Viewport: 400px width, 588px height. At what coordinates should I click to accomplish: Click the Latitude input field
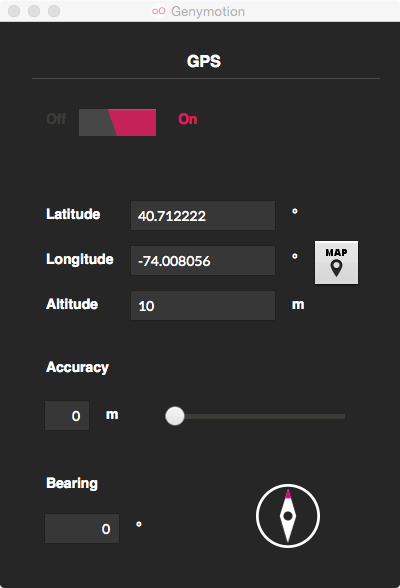pyautogui.click(x=203, y=215)
